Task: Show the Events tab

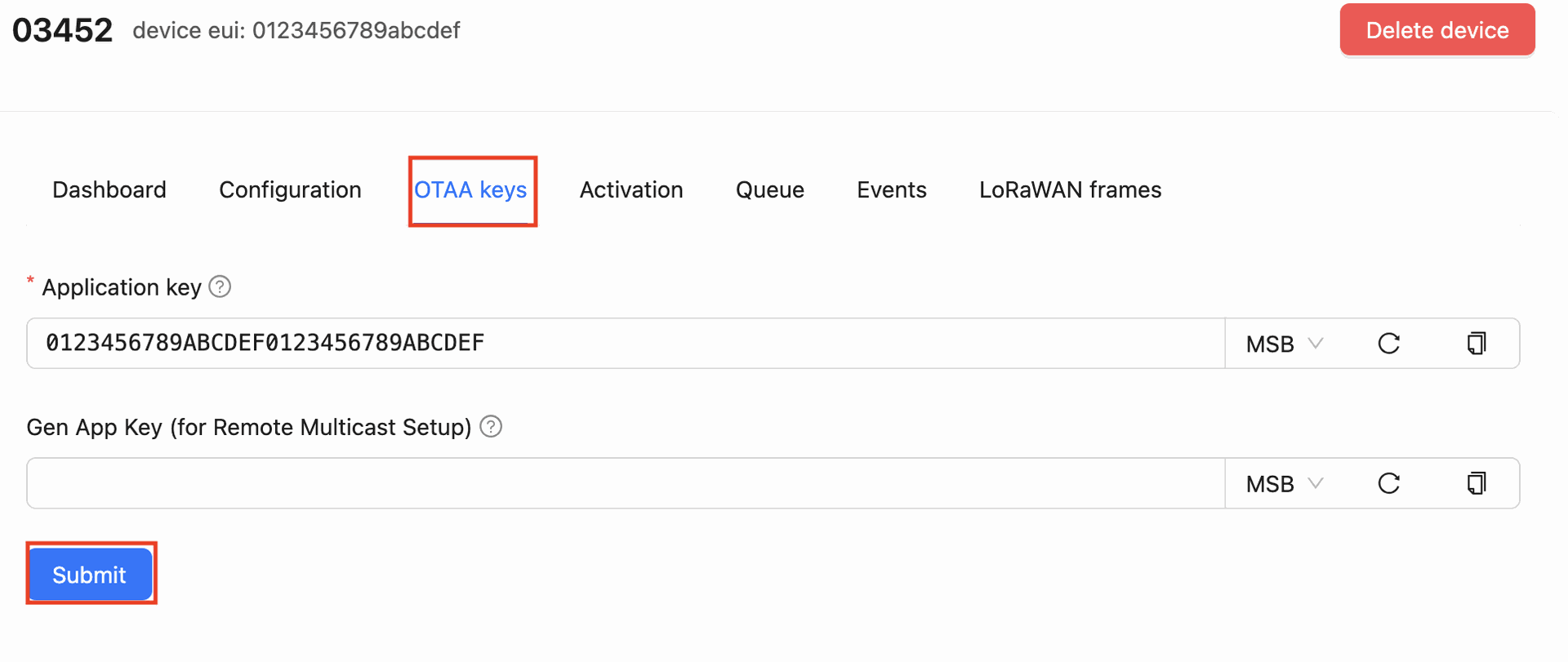Action: tap(891, 189)
